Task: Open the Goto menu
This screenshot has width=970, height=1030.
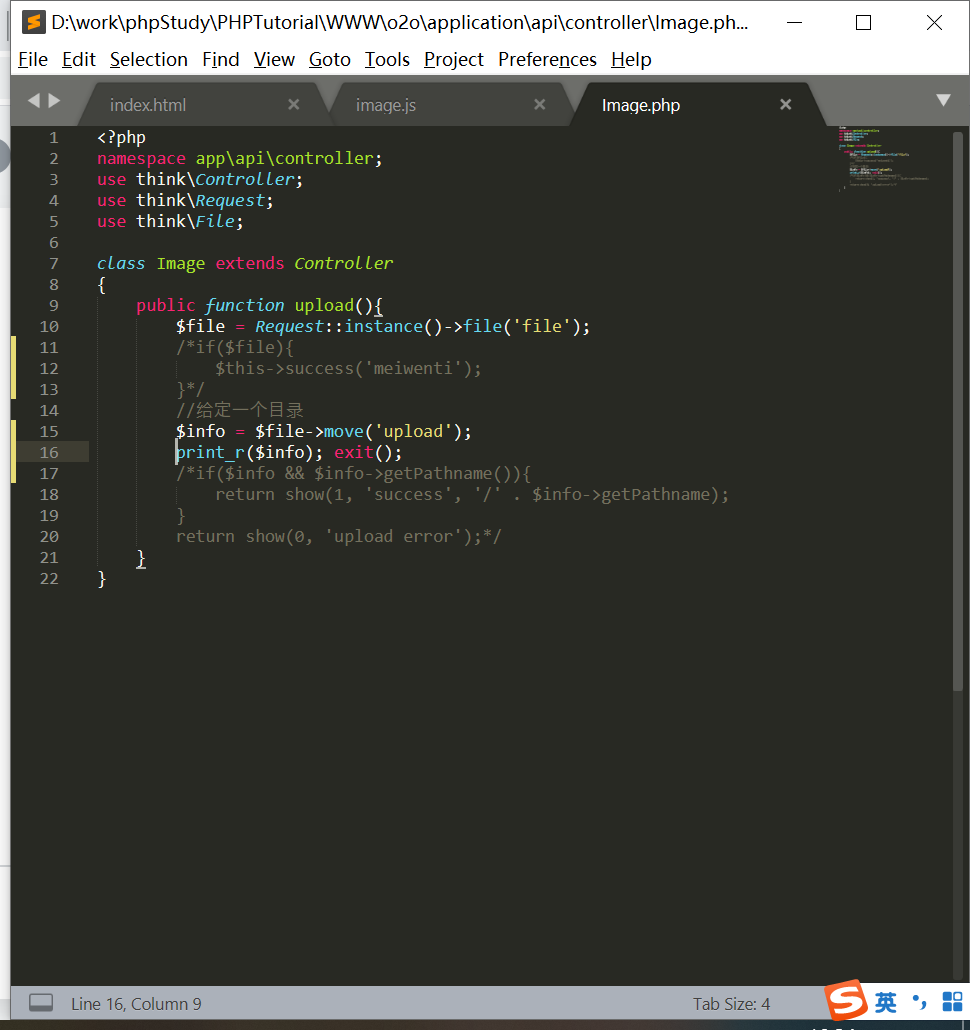Action: tap(329, 60)
